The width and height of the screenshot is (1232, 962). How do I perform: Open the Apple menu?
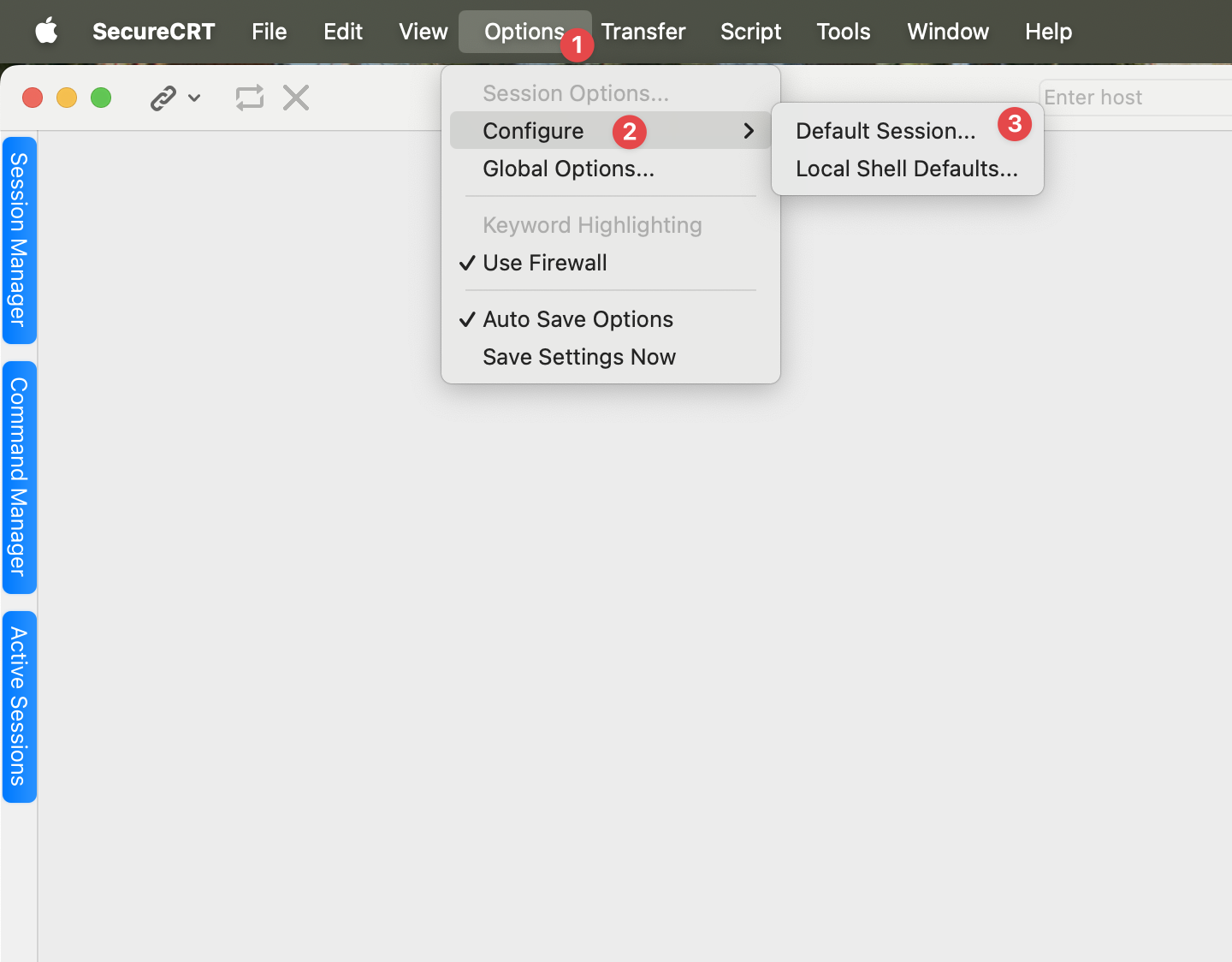46,31
